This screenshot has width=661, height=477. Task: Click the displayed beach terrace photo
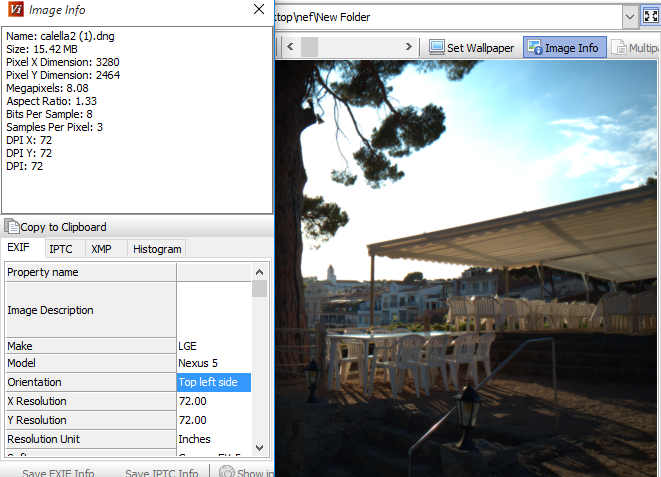(x=466, y=268)
